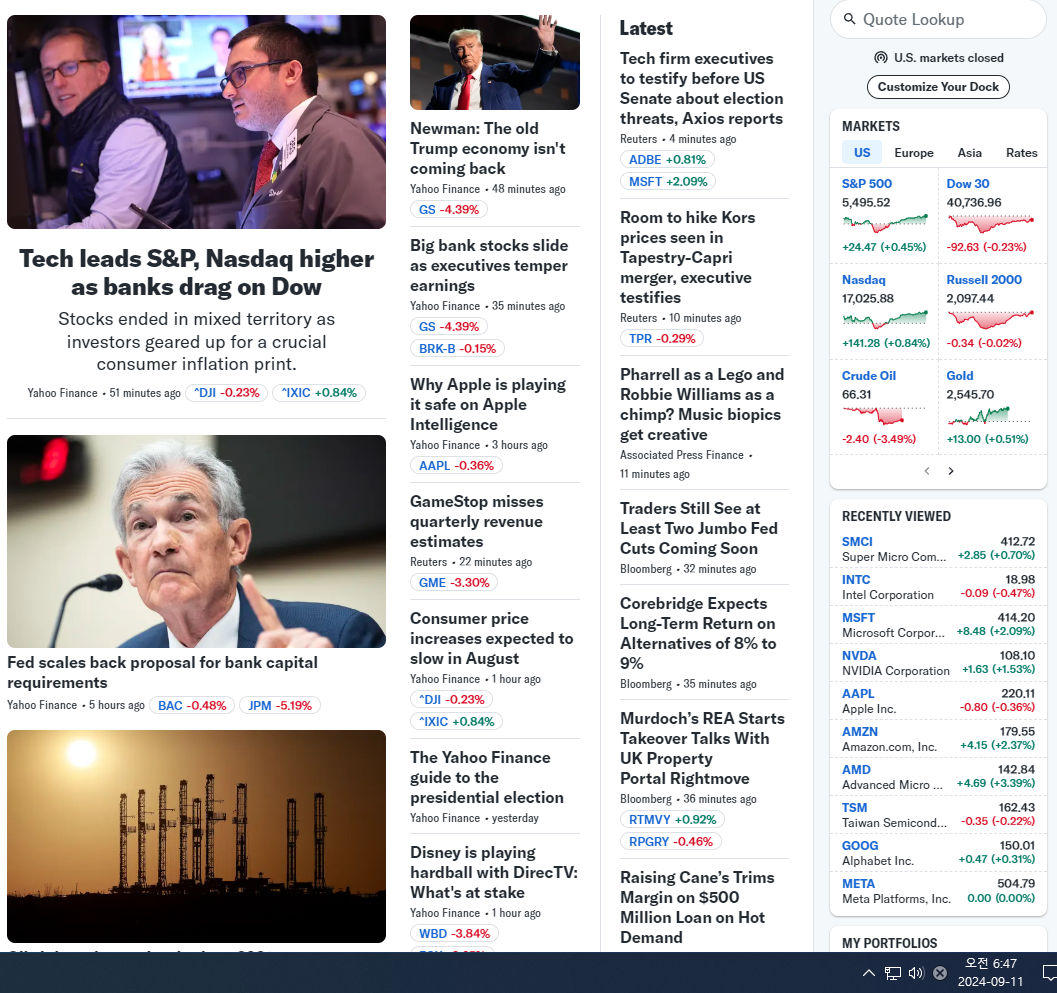
Task: Open Crude Oil quote link
Action: [x=868, y=375]
